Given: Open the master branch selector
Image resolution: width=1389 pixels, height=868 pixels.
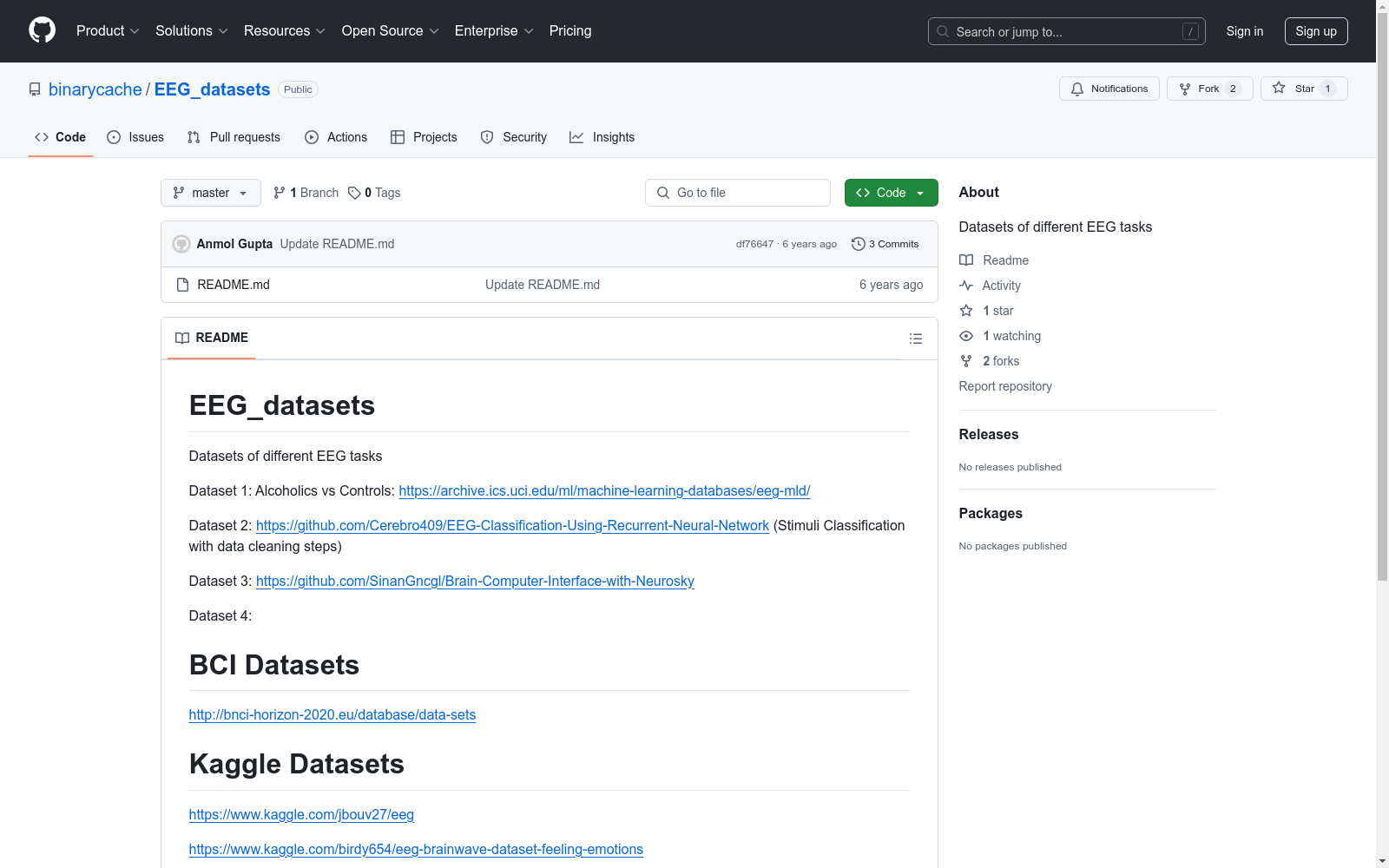Looking at the screenshot, I should [x=211, y=193].
